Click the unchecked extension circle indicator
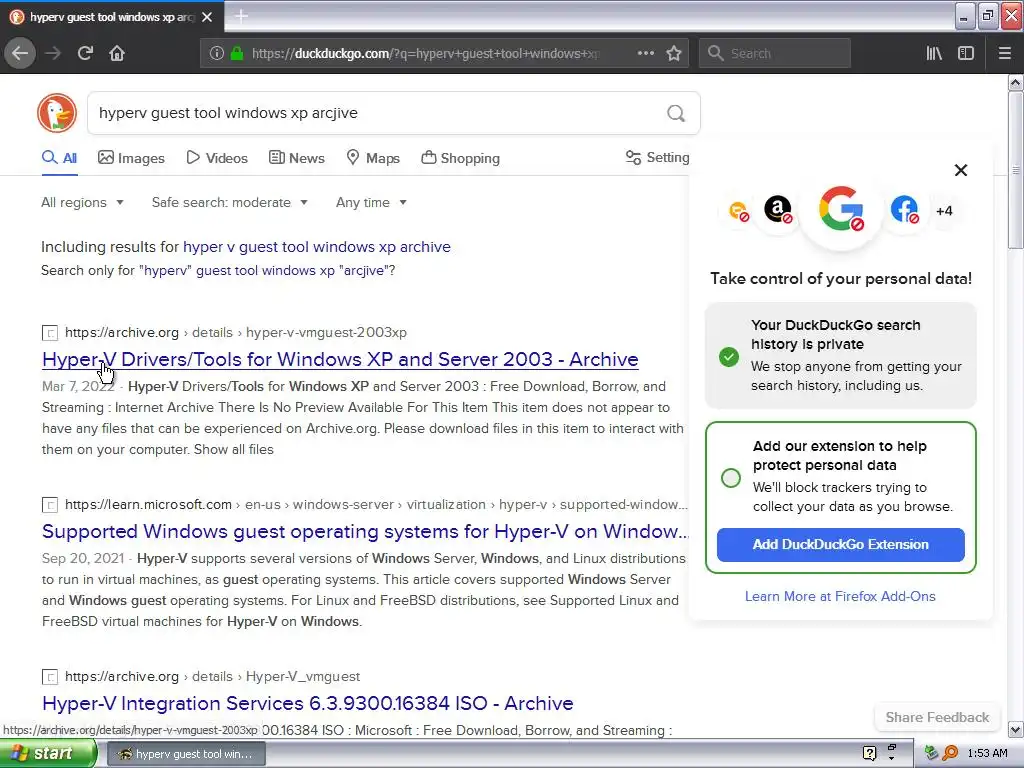The image size is (1024, 768). 731,477
